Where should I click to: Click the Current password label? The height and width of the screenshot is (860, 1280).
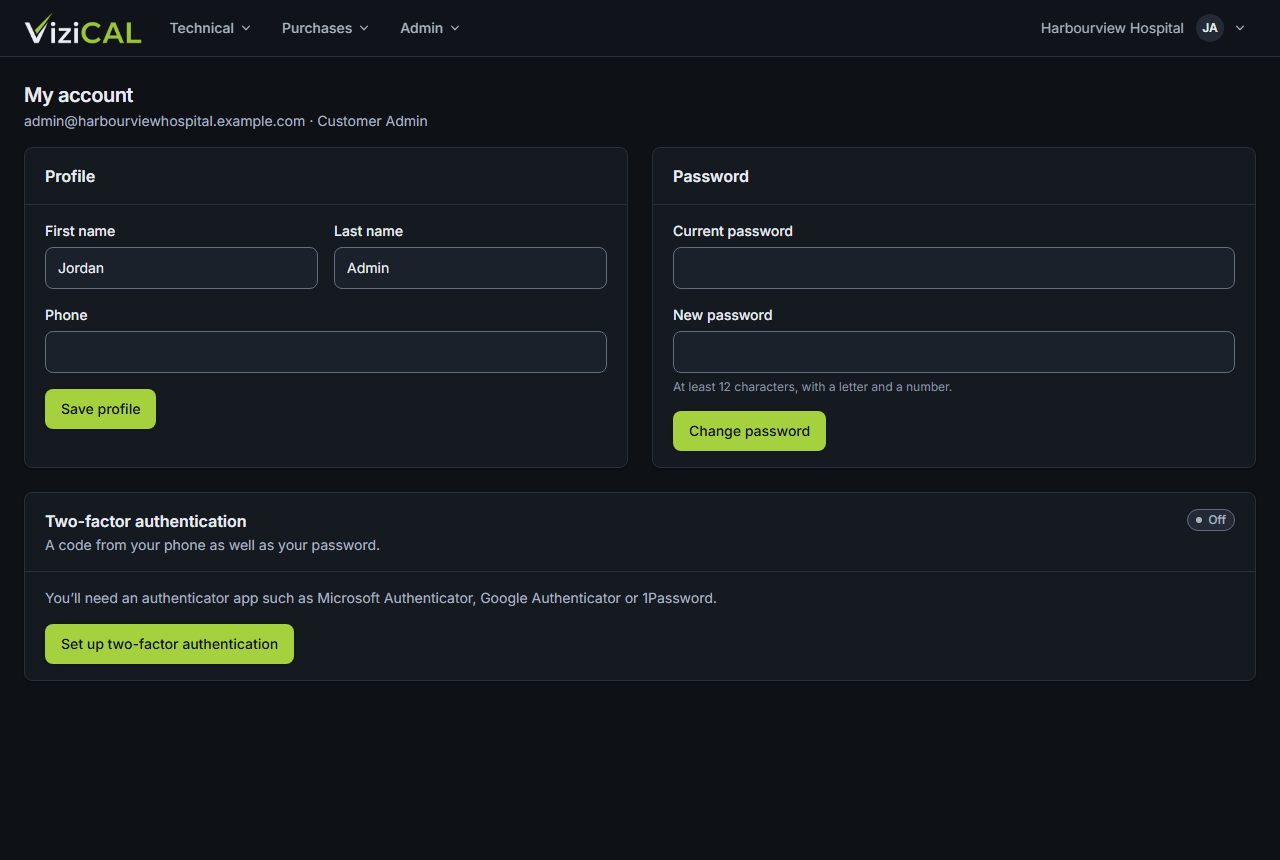(733, 231)
